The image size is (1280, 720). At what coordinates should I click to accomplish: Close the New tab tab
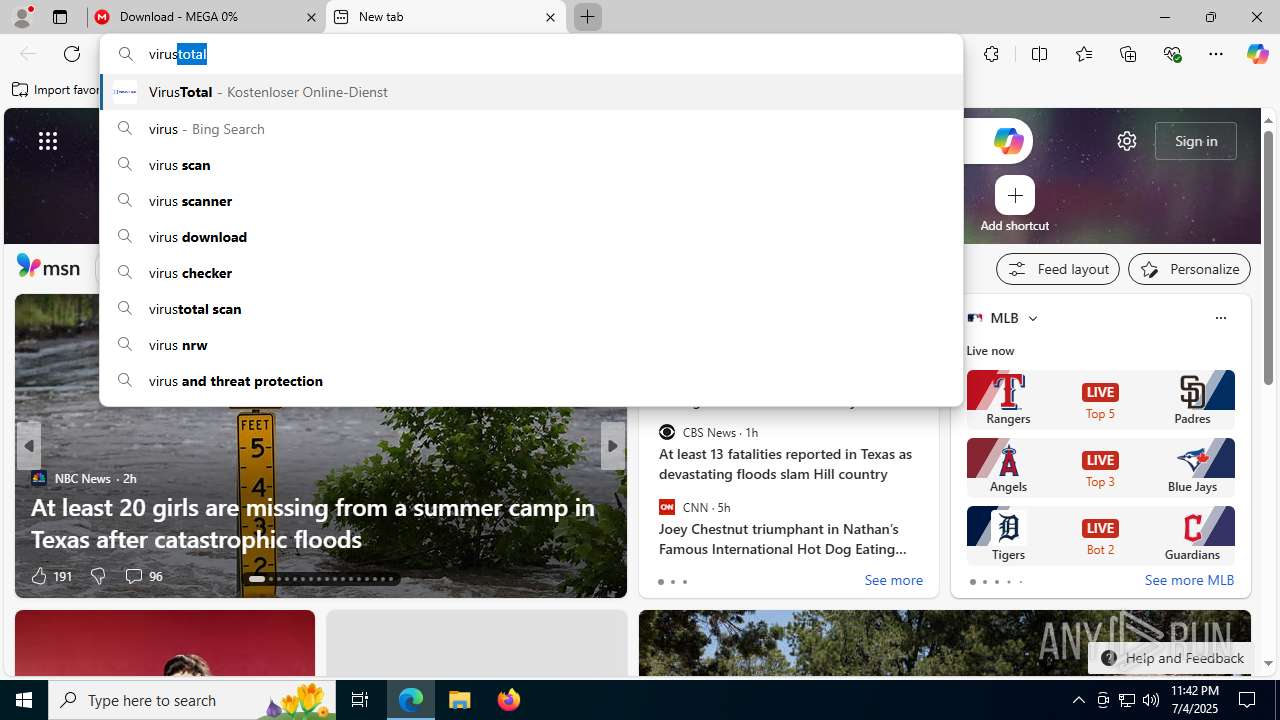[550, 17]
